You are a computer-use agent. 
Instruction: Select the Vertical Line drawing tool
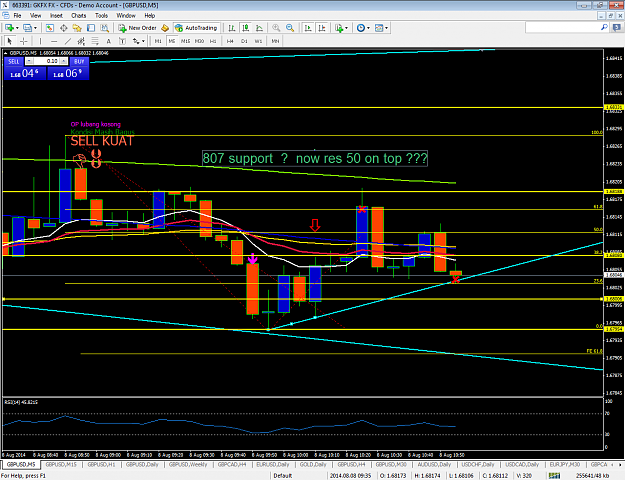[40, 41]
